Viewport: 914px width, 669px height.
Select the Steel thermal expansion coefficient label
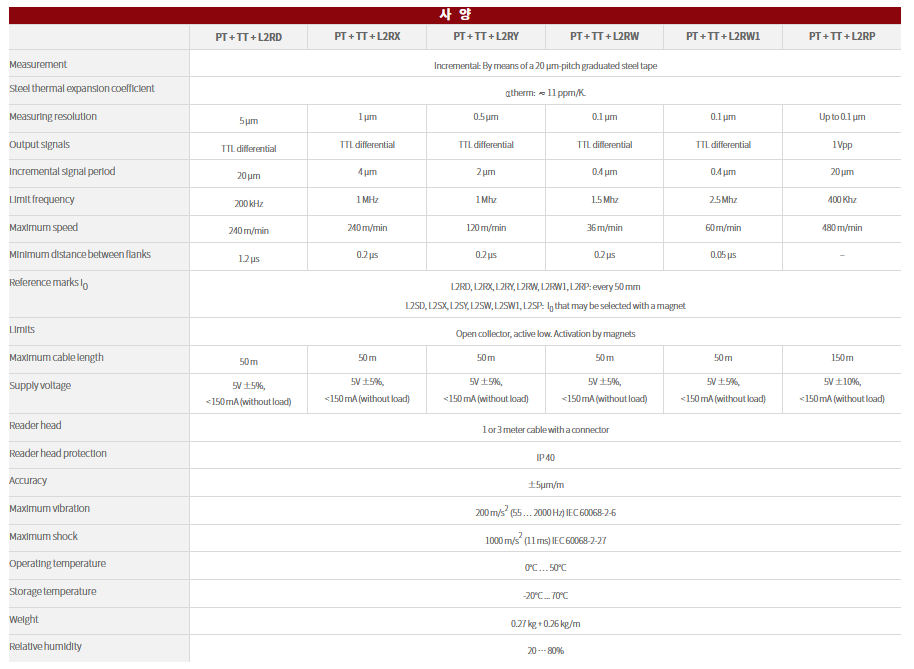click(x=82, y=89)
